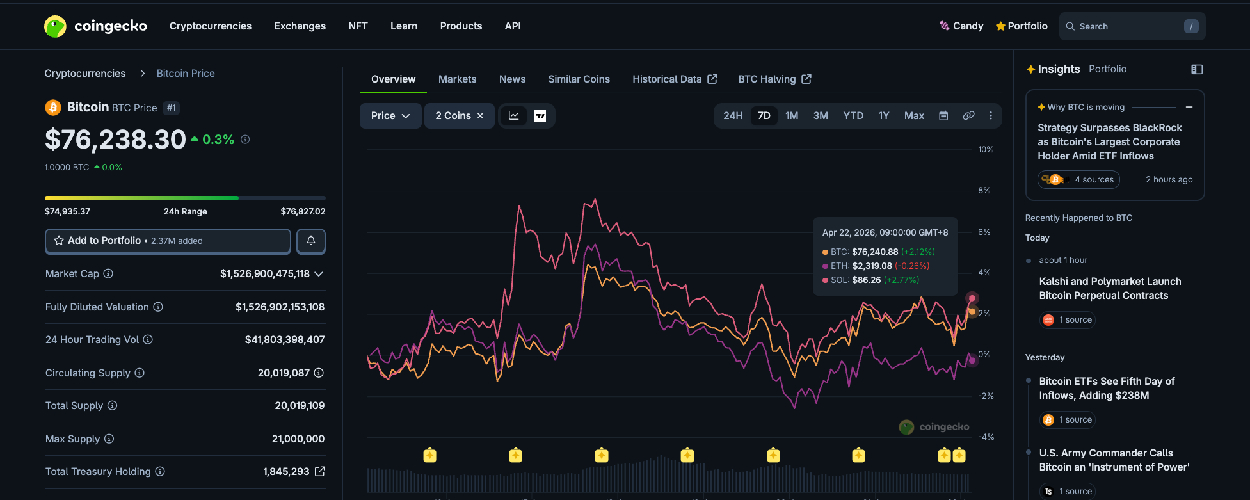Show Market Cap info tooltip
The width and height of the screenshot is (1250, 500).
108,273
